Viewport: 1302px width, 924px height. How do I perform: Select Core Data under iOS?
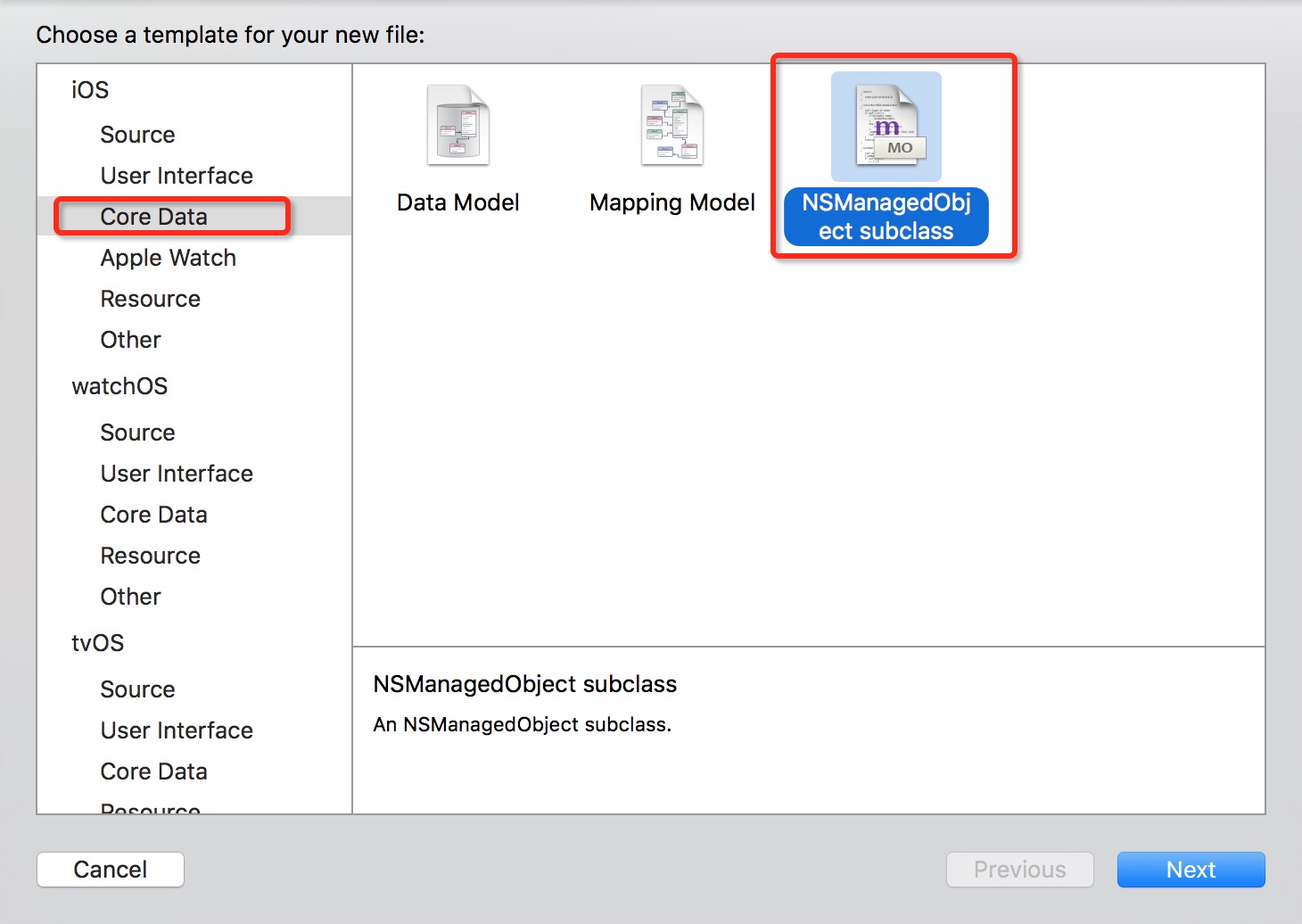[x=153, y=217]
